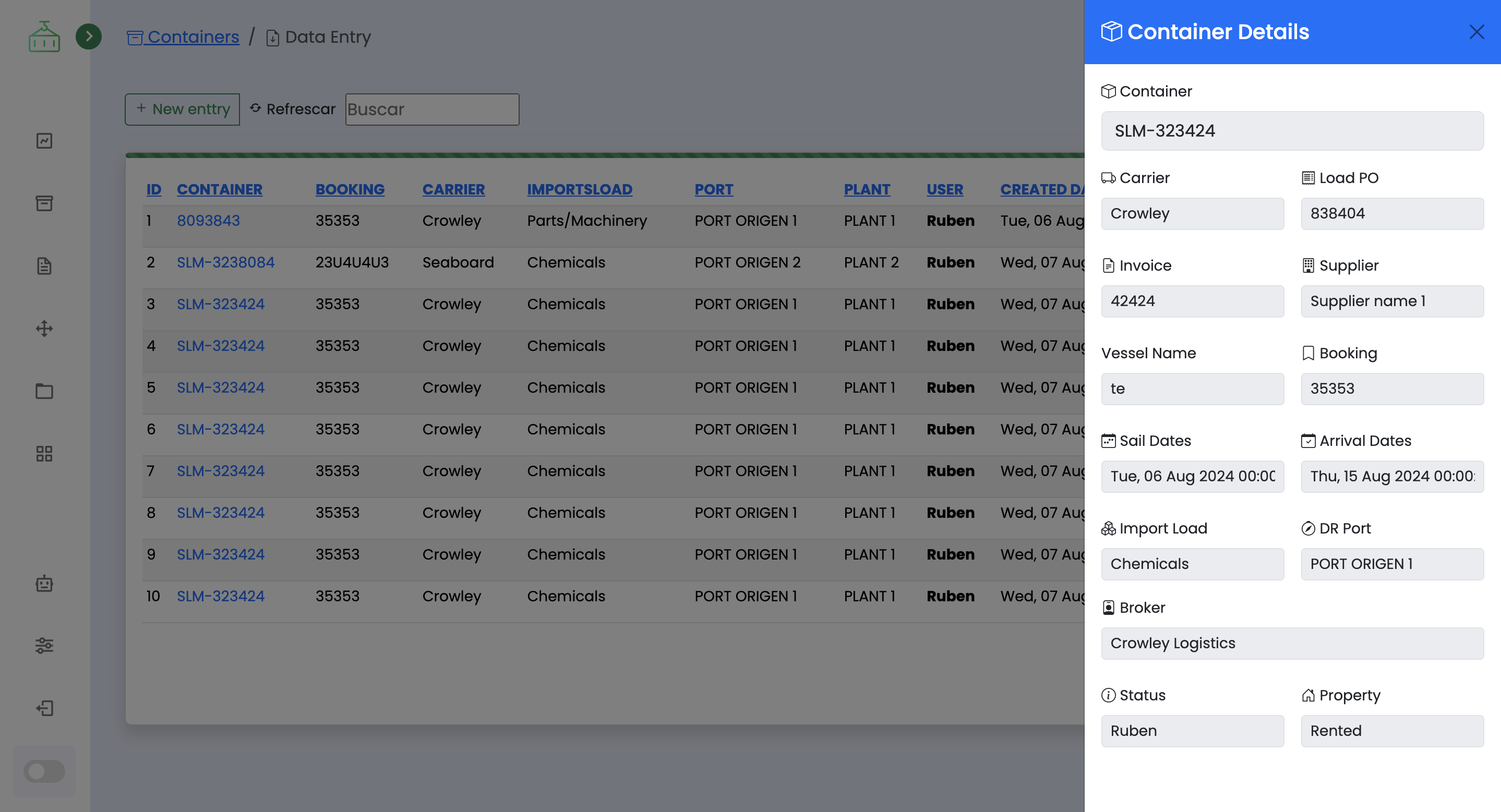This screenshot has width=1501, height=812.
Task: Open the folder sidebar icon
Action: [44, 391]
